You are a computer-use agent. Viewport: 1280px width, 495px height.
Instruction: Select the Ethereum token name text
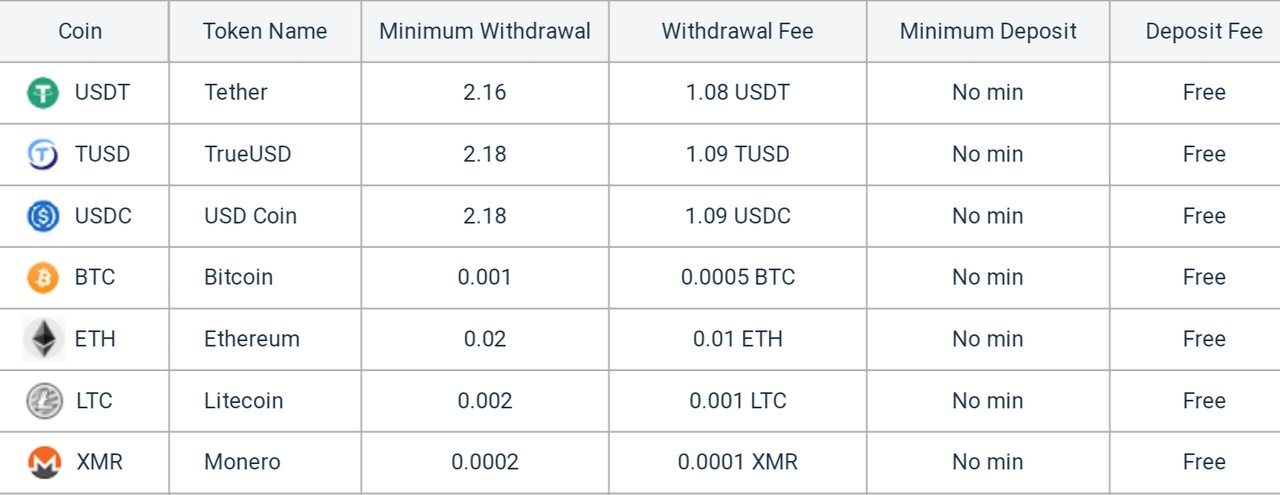coord(252,340)
